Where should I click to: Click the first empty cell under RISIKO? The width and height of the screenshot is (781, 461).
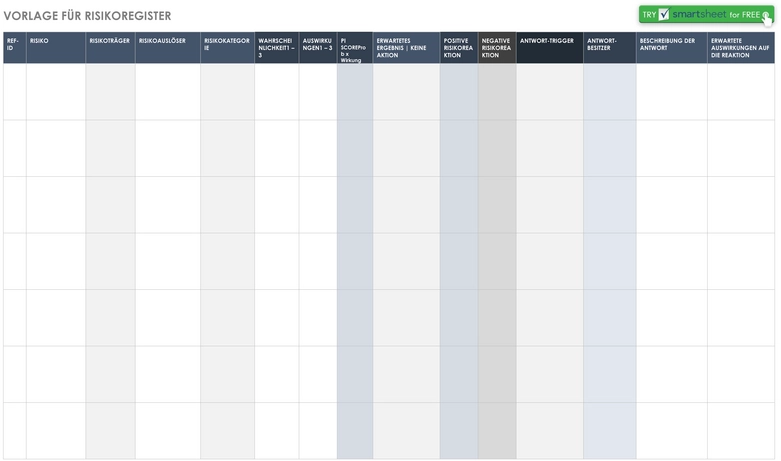[x=56, y=92]
